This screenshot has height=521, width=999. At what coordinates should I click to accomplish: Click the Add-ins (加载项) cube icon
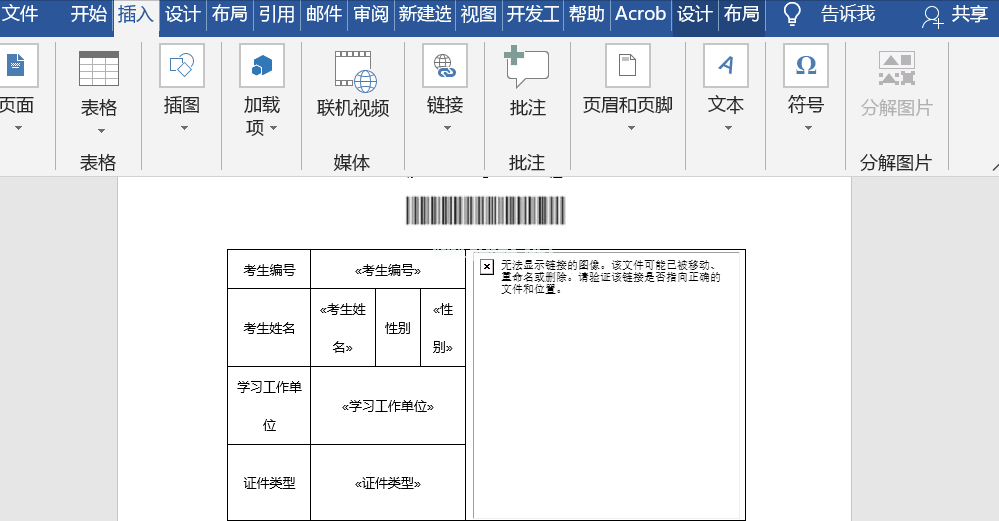tap(262, 66)
